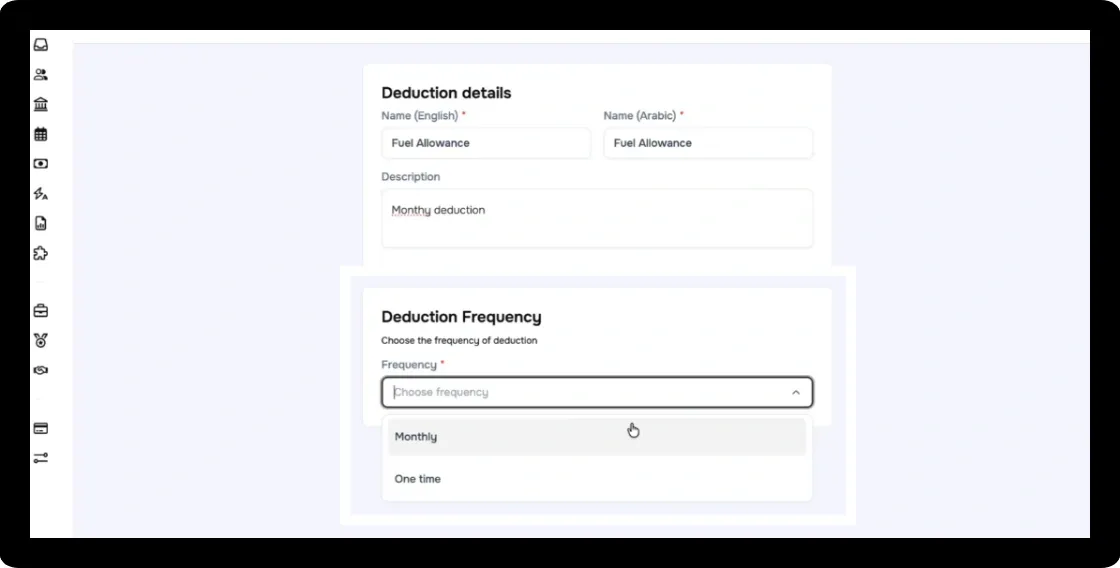Click 'Choose the frequency of deduction' text
Screen dimensions: 1120x568
(459, 341)
